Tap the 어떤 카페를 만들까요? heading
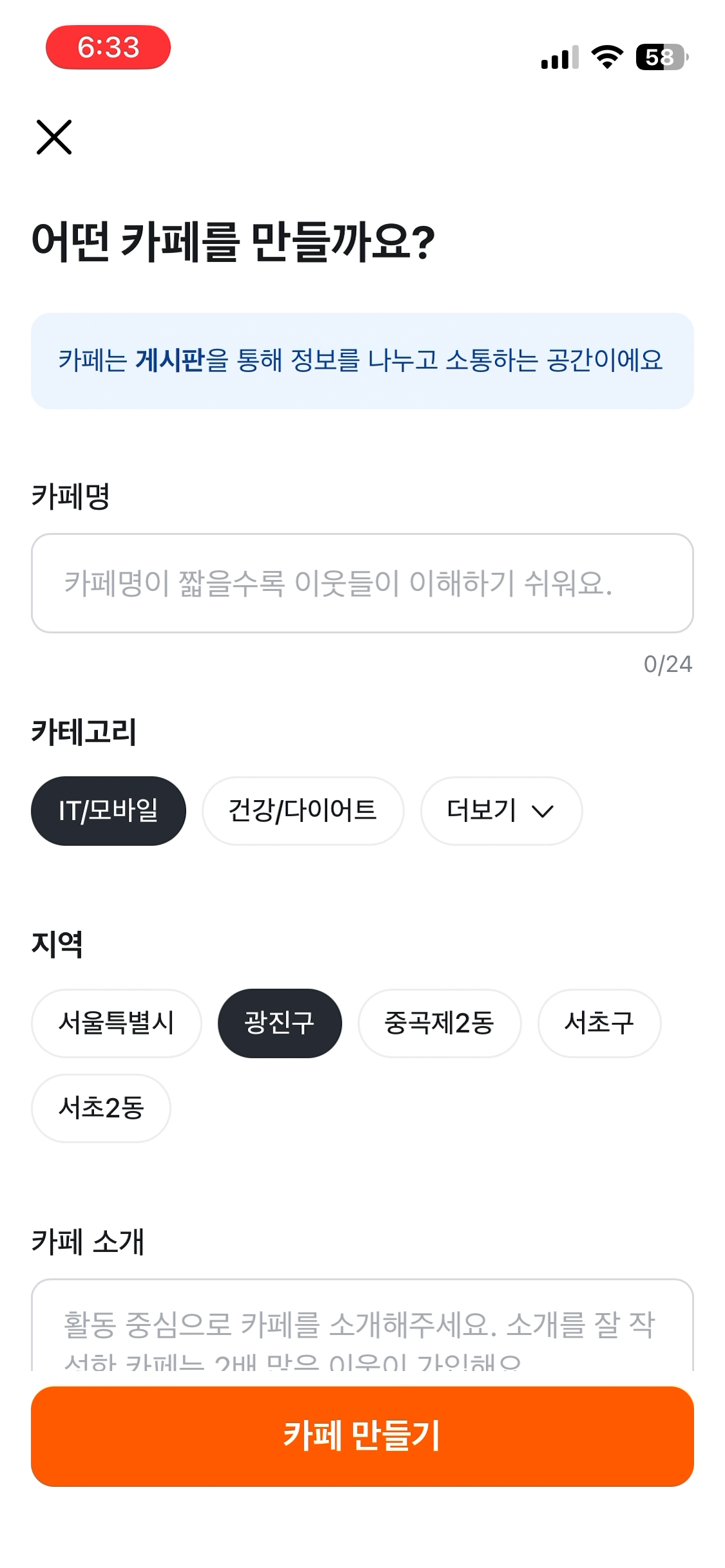 pos(233,242)
